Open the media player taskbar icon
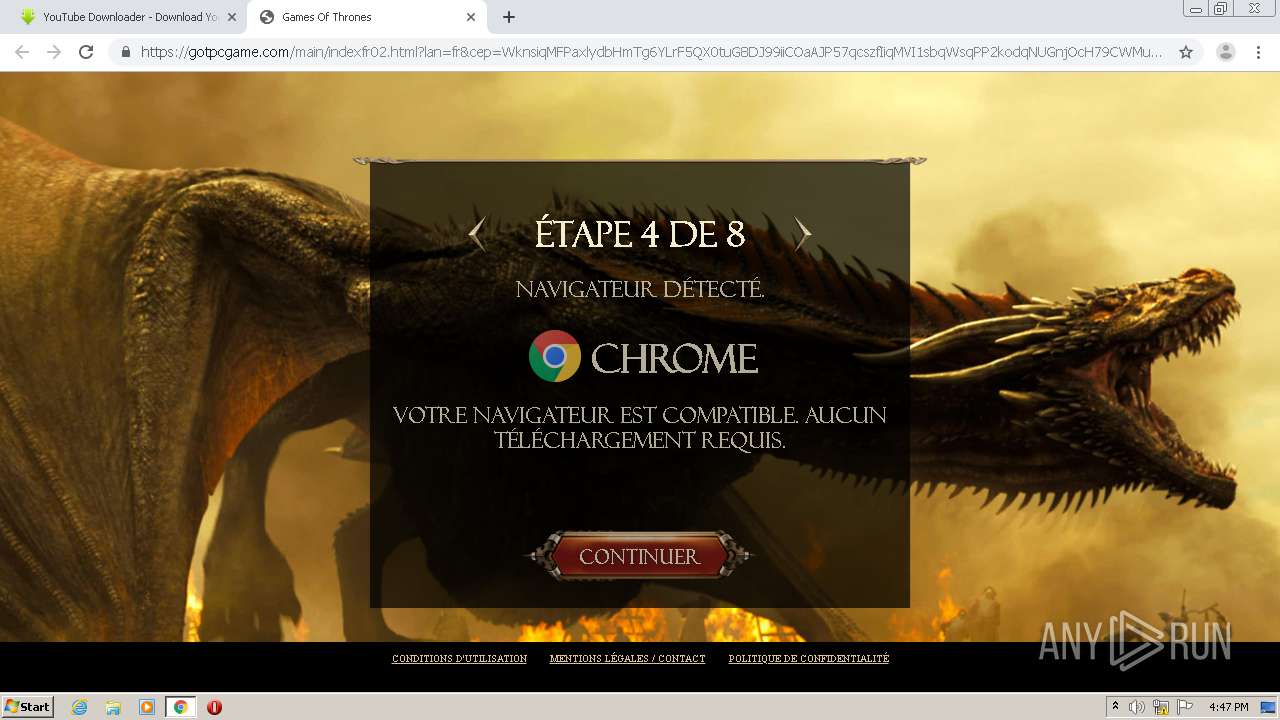 147,707
